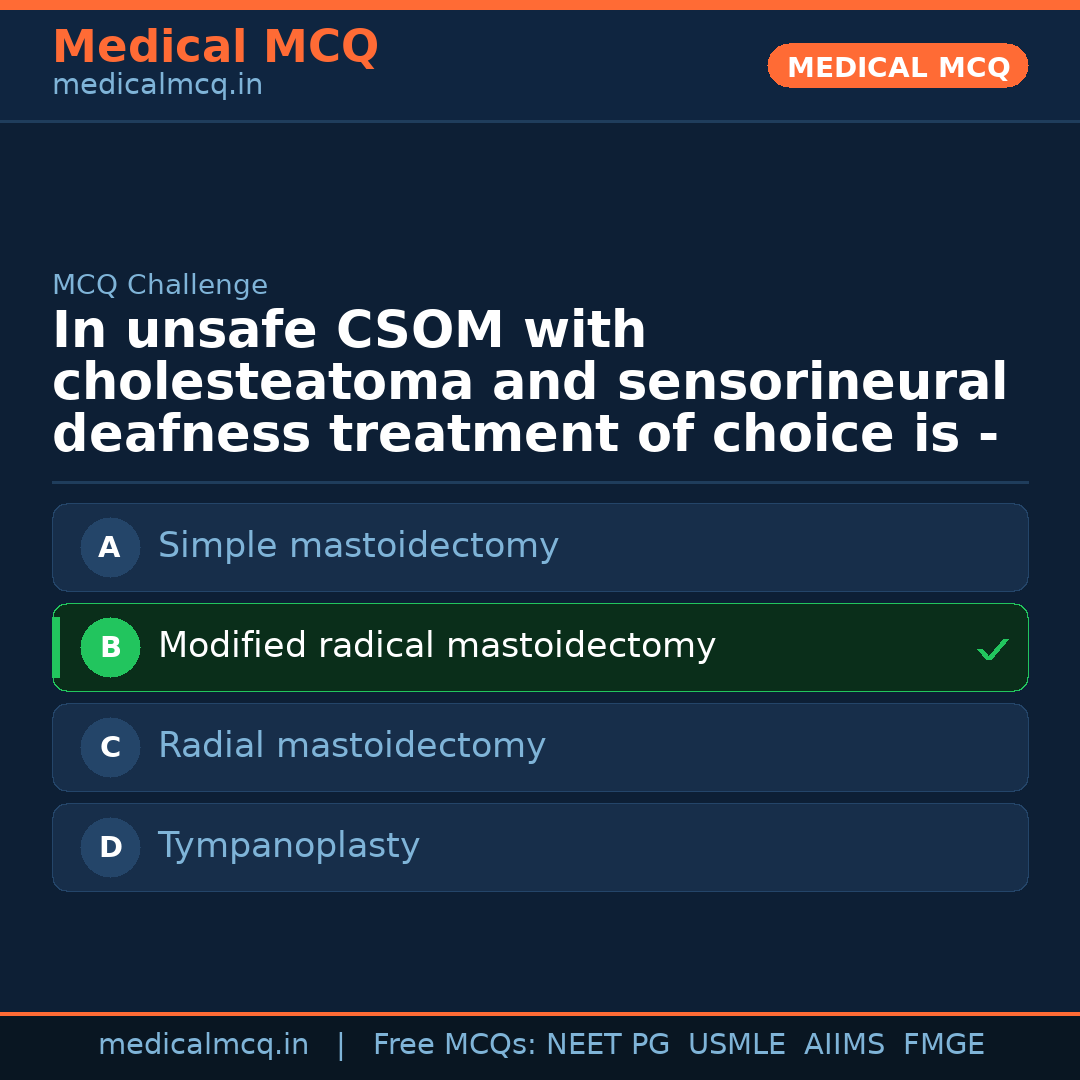The image size is (1080, 1080).
Task: Click the green checkmark on option B
Action: [992, 650]
